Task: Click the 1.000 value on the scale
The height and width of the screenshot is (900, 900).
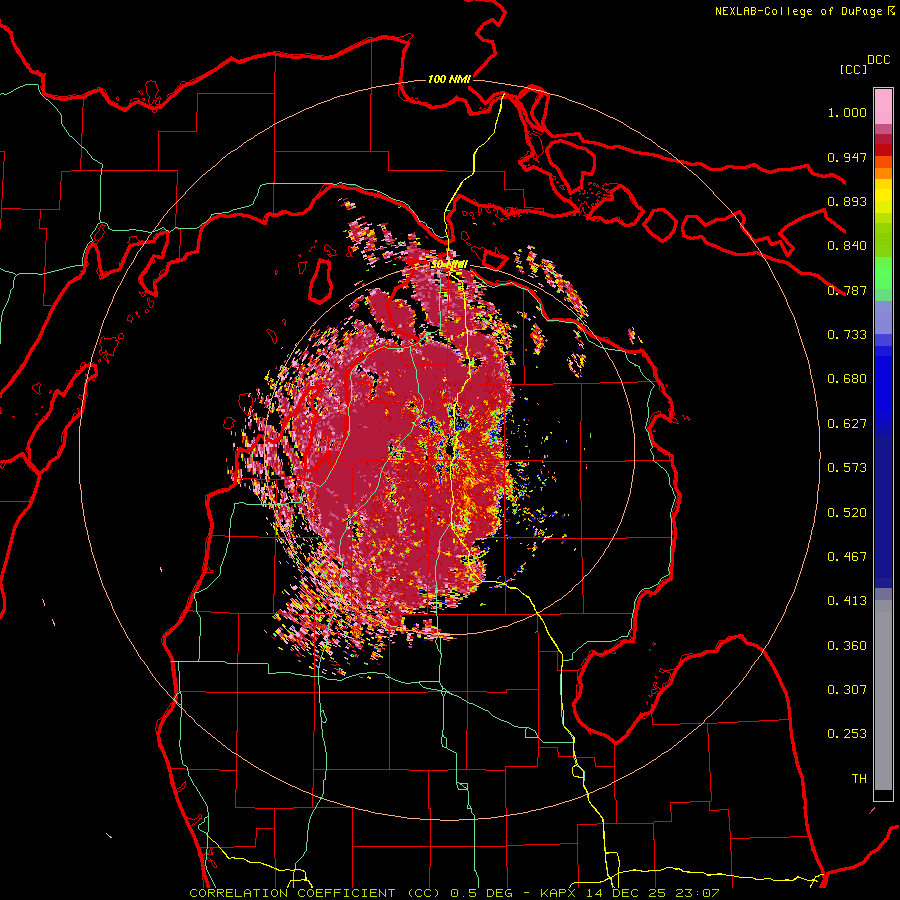Action: coord(847,112)
